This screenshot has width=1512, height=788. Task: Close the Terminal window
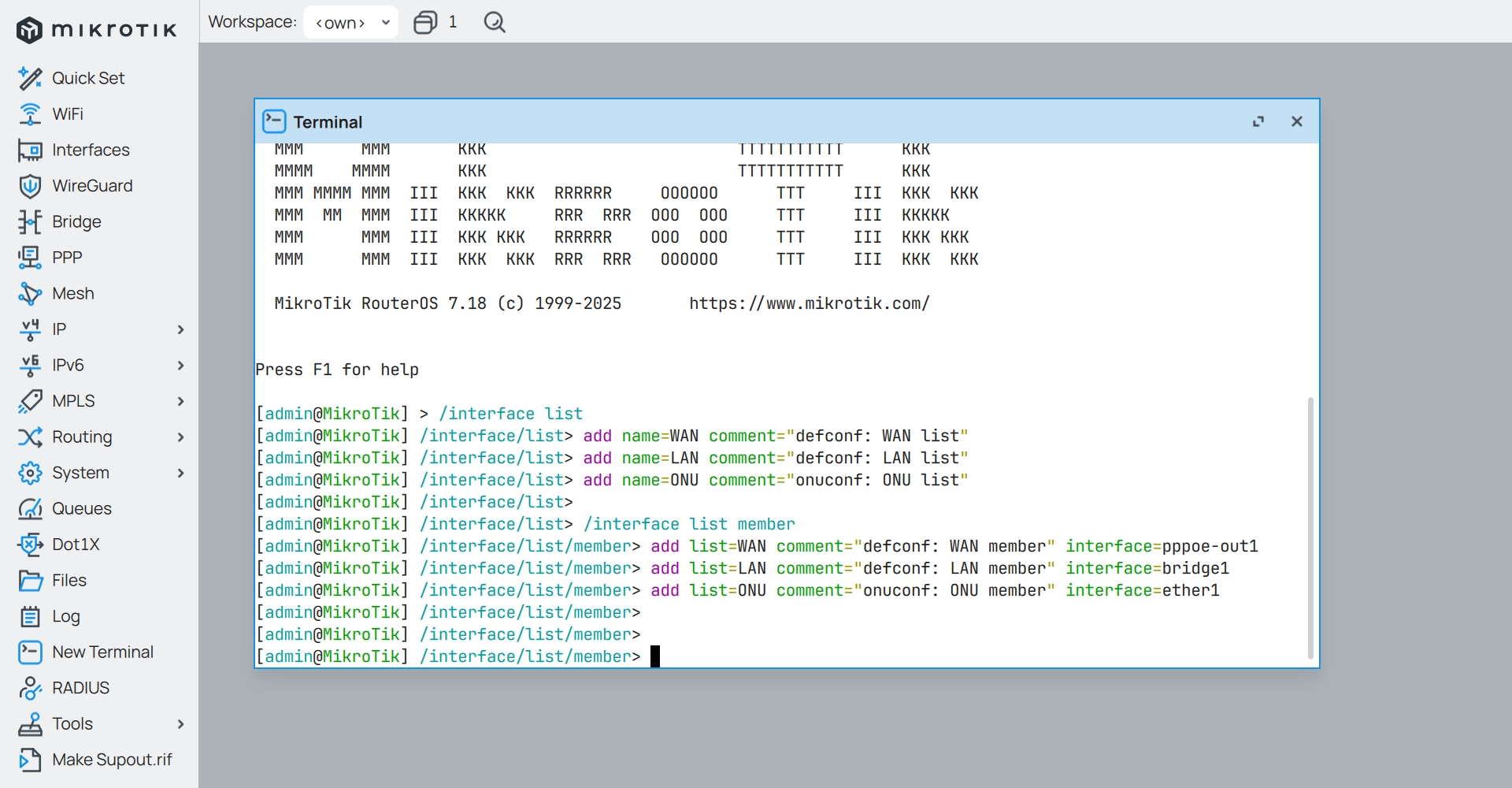pos(1297,121)
